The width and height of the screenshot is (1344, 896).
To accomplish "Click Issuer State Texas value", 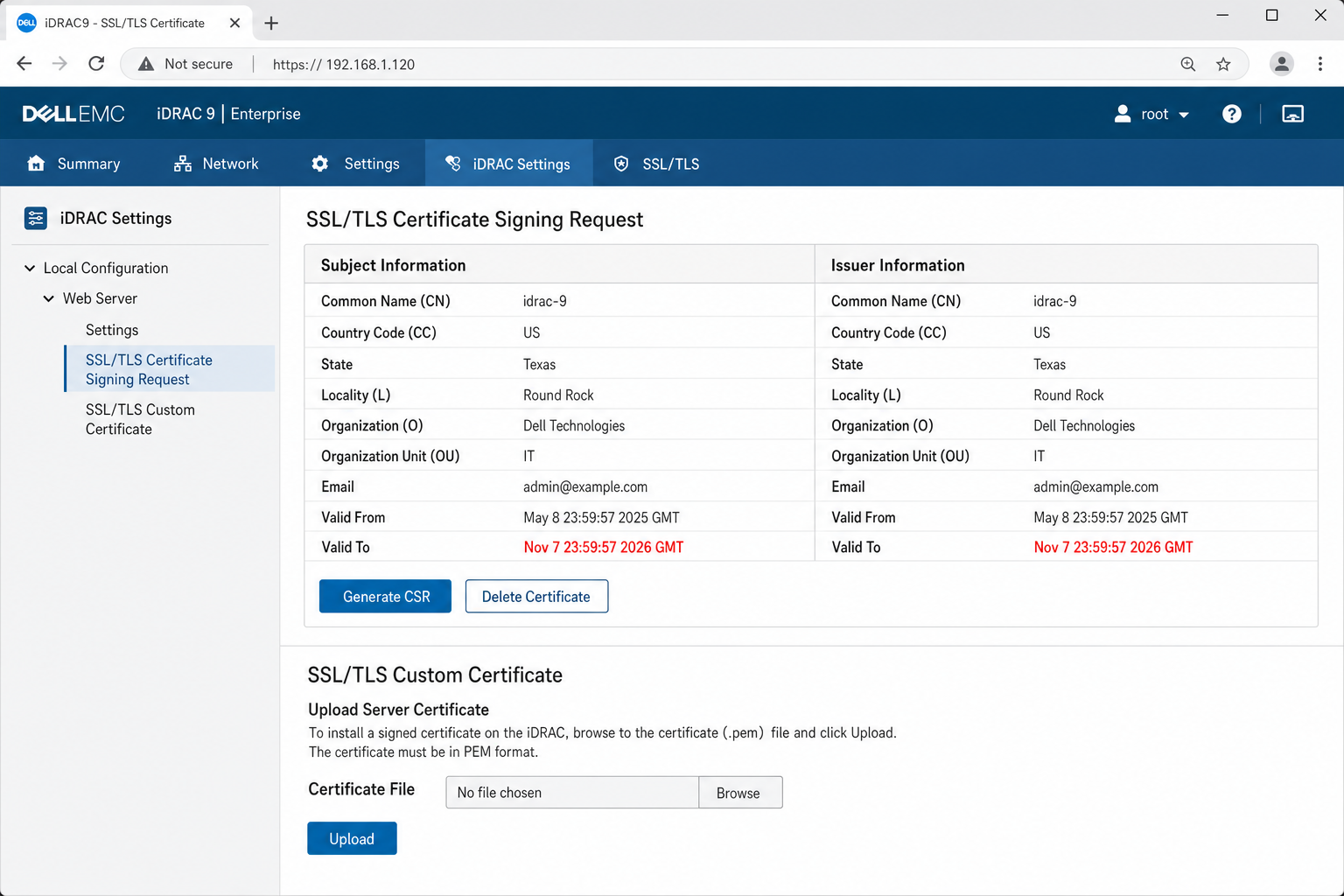I will (1049, 364).
